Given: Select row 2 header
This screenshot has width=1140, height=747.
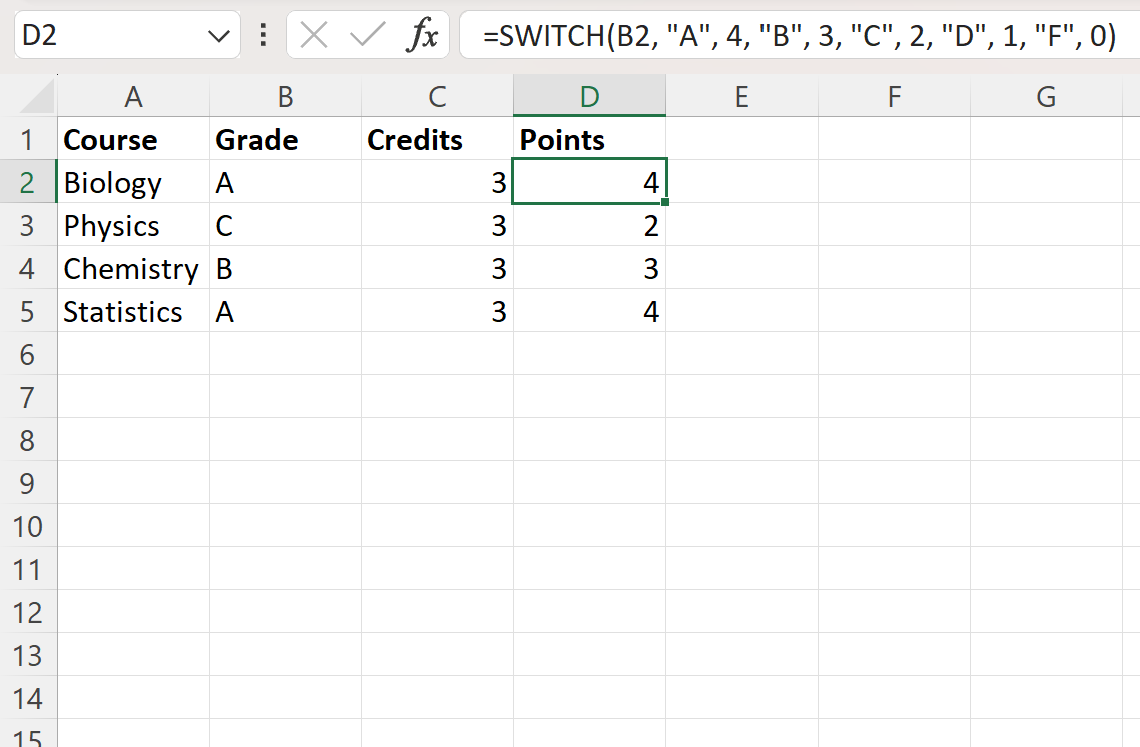Looking at the screenshot, I should [28, 182].
